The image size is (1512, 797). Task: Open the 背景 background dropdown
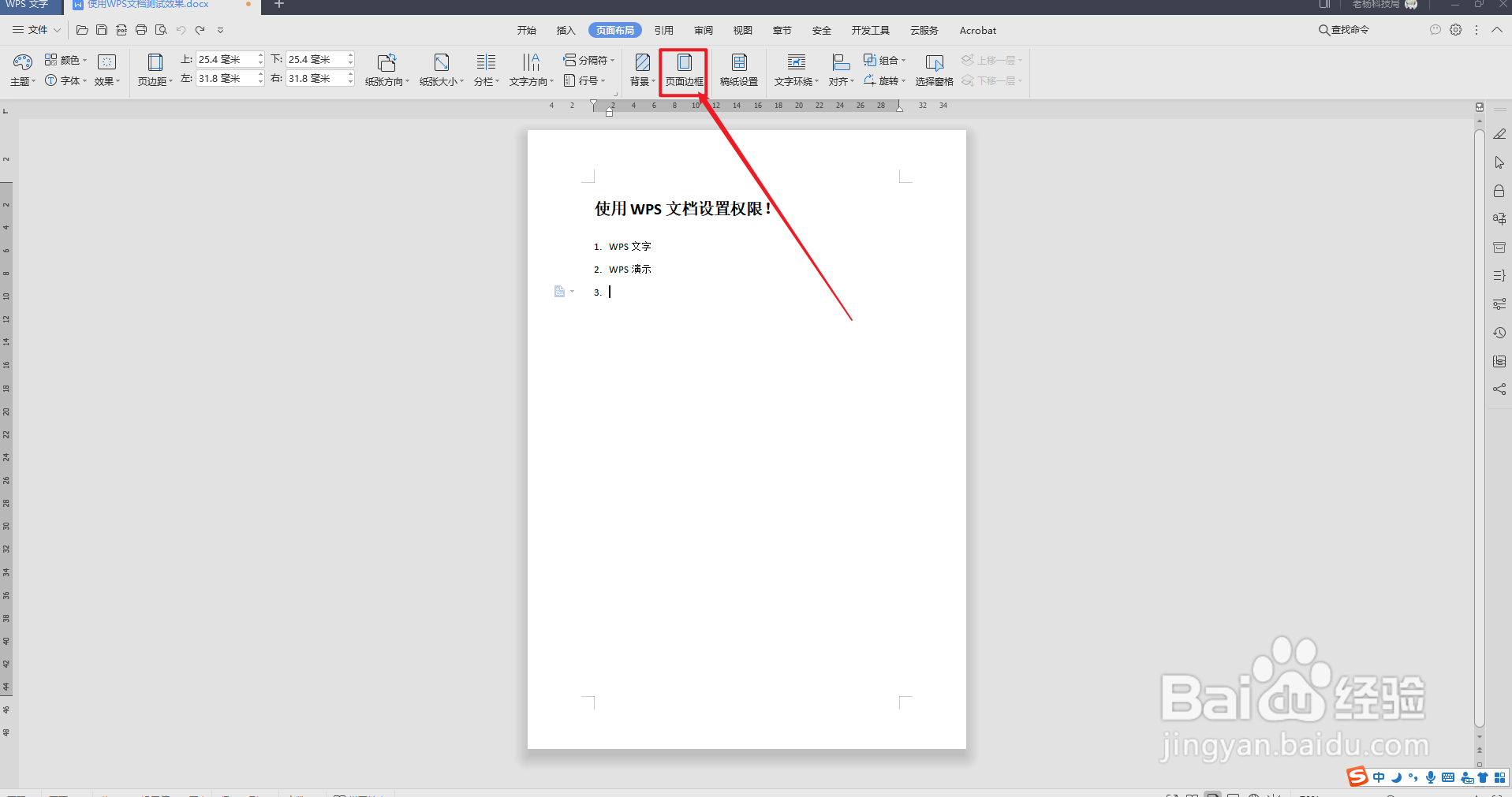[642, 70]
